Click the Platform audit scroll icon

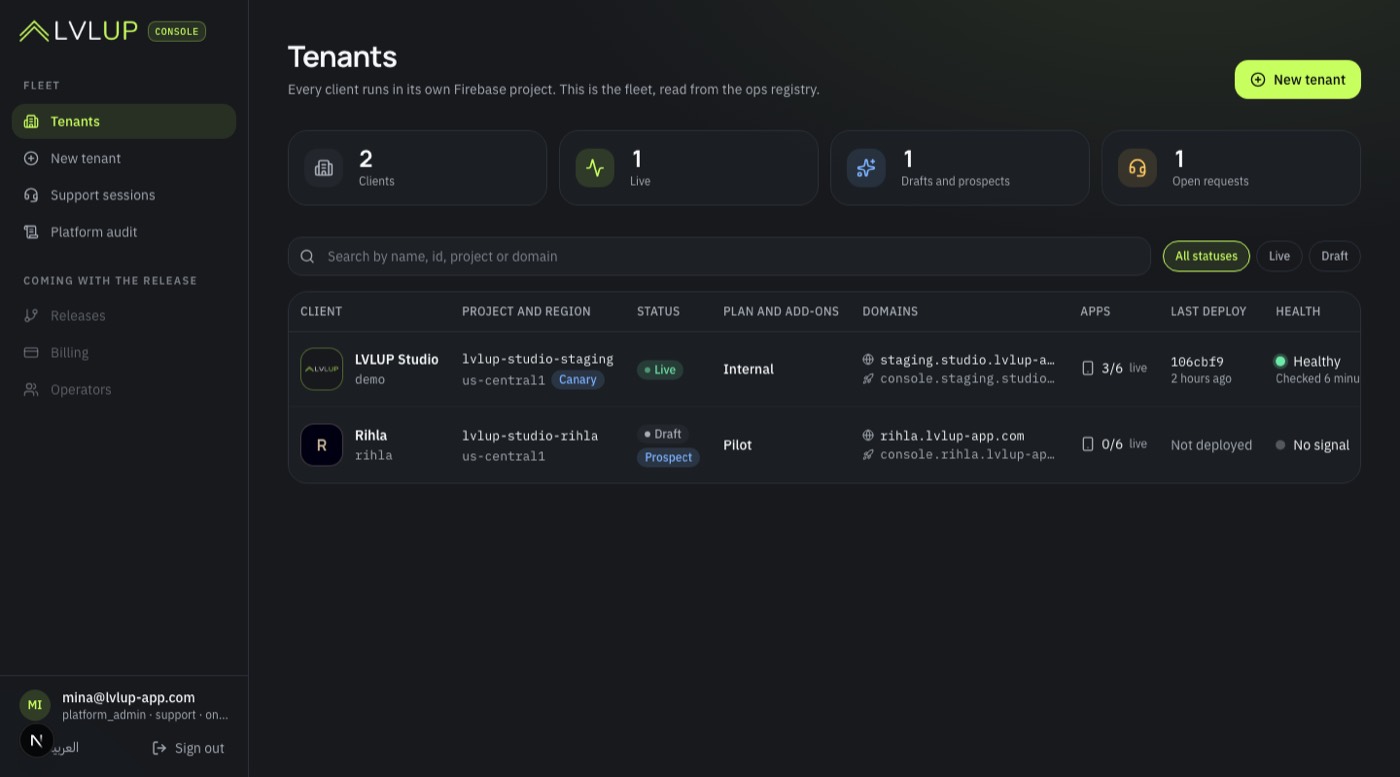pos(31,233)
